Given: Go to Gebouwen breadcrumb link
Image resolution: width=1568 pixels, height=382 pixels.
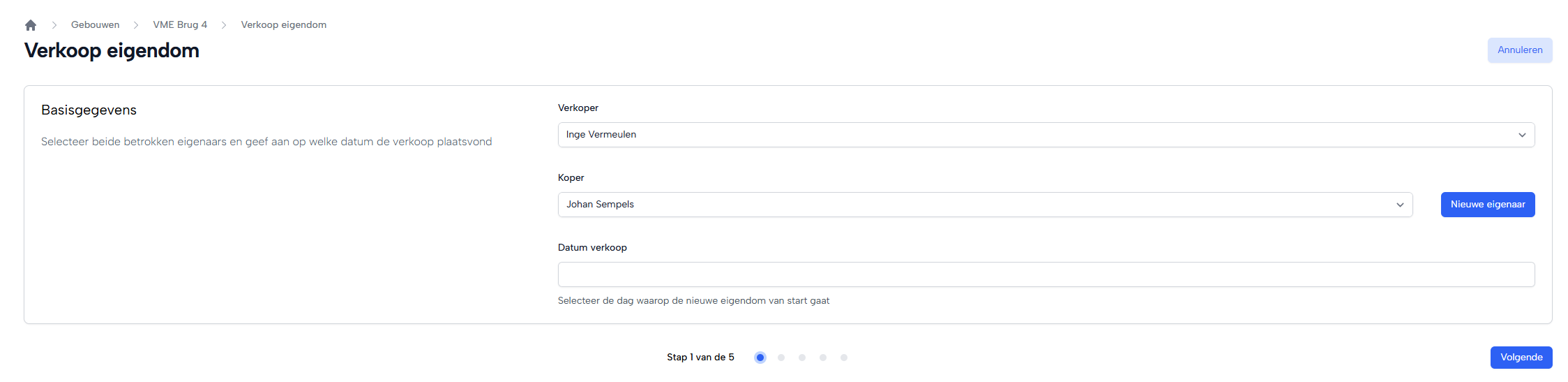Looking at the screenshot, I should click(x=95, y=25).
